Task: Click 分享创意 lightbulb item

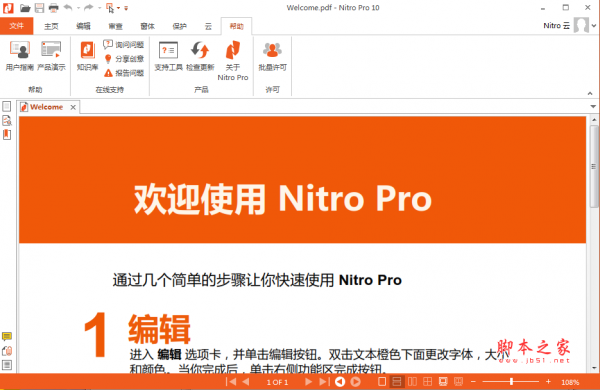Action: (124, 59)
